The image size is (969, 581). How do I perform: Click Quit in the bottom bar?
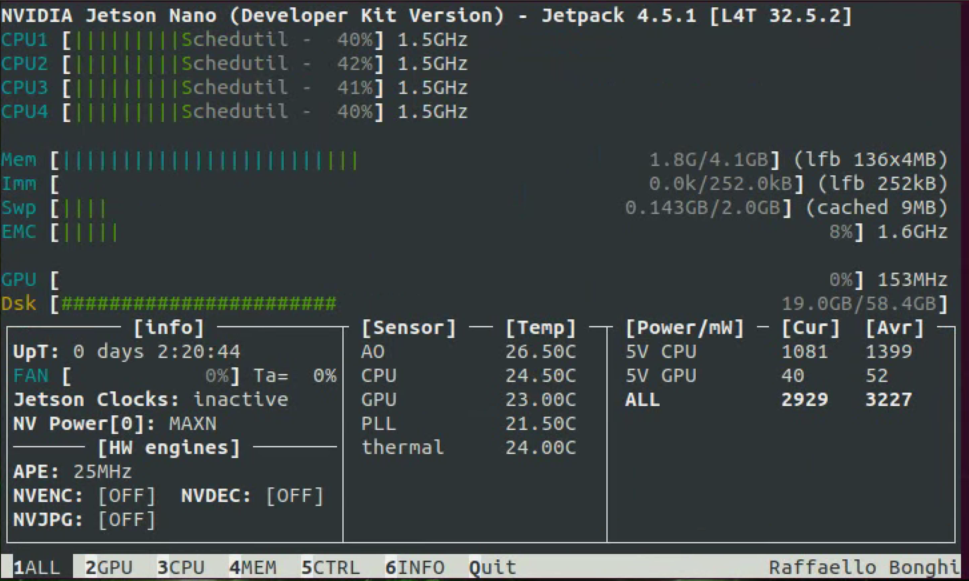click(x=493, y=567)
